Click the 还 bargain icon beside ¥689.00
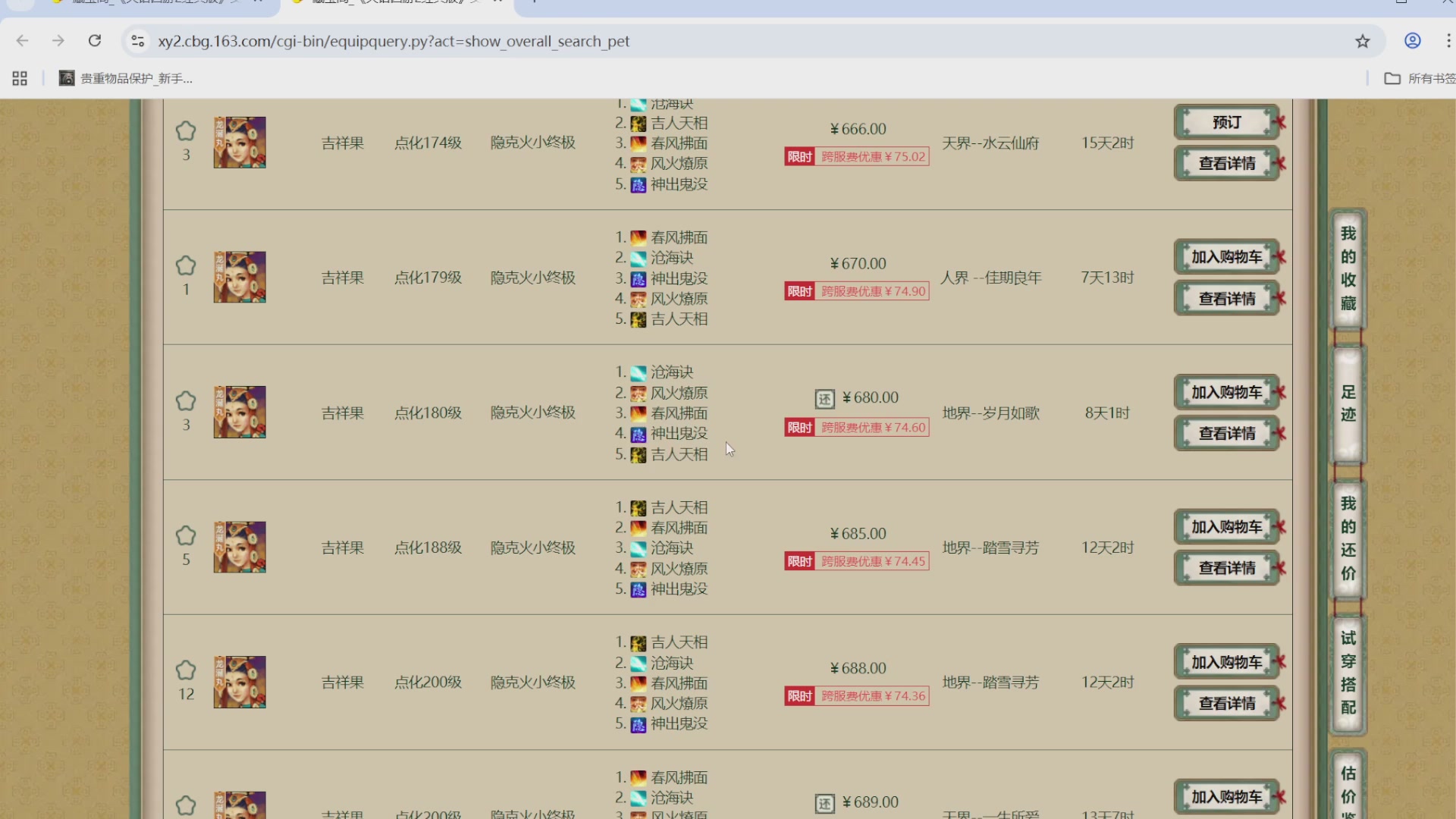This screenshot has height=819, width=1456. pos(825,803)
